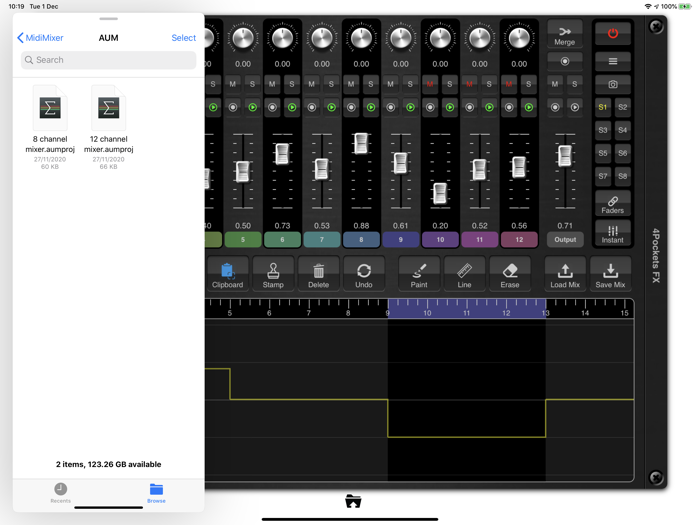Image resolution: width=700 pixels, height=525 pixels.
Task: Select snapshot S7
Action: (x=603, y=176)
